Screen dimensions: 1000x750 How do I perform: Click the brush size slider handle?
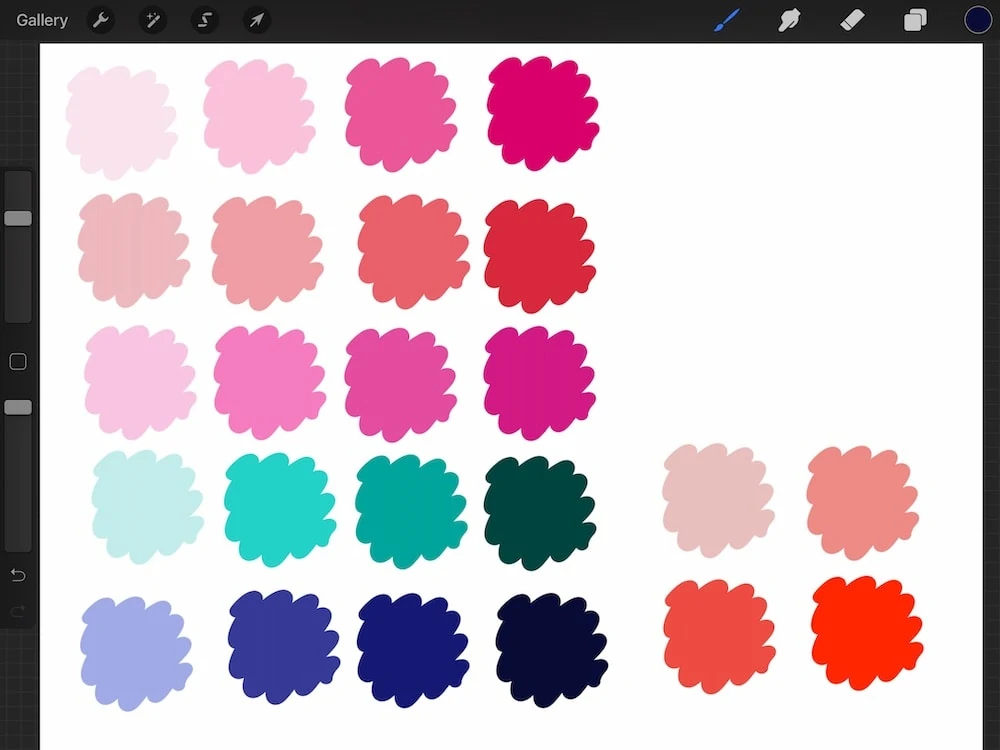pos(18,219)
